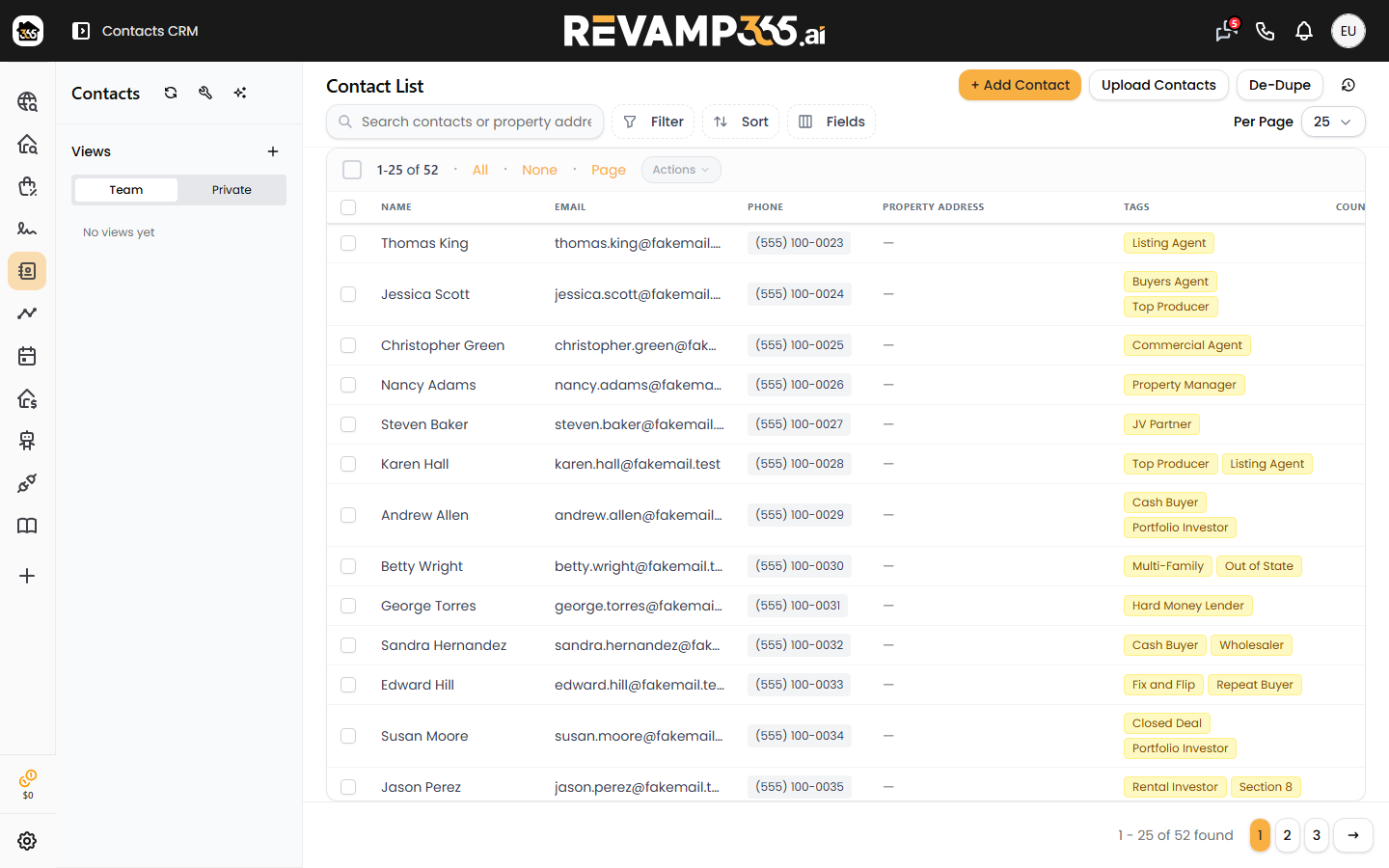Open the wrench tools icon beside Contacts
The width and height of the screenshot is (1389, 868).
click(x=205, y=93)
